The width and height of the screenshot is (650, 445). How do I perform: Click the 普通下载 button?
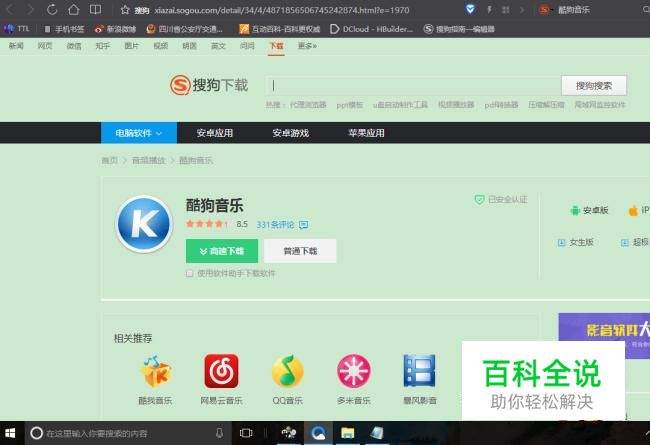[x=300, y=251]
